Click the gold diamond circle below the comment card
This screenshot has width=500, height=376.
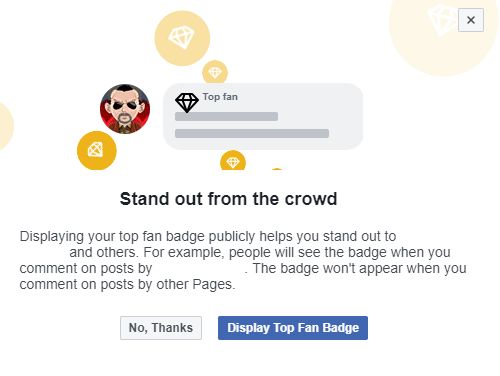233,160
